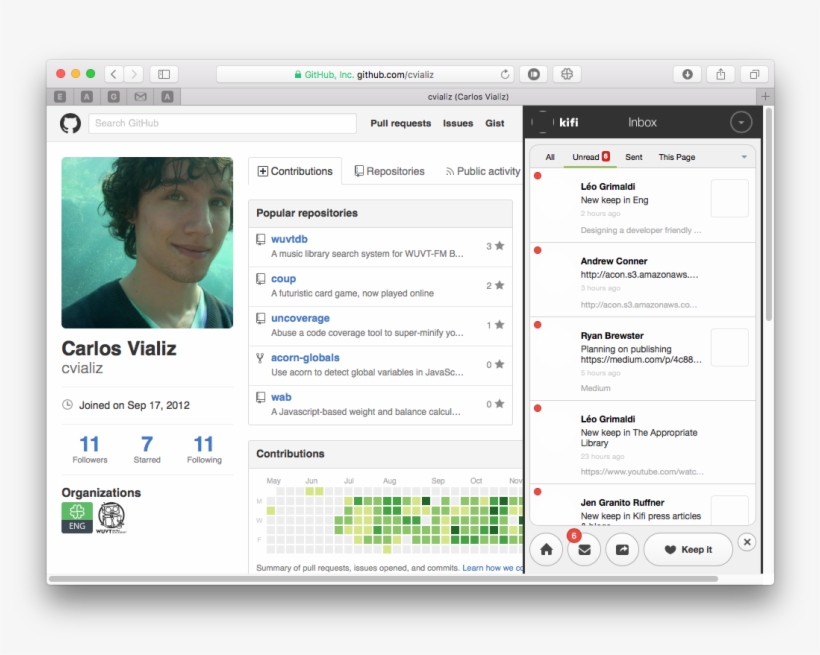The width and height of the screenshot is (820, 655).
Task: Switch to Repositories tab
Action: [389, 171]
